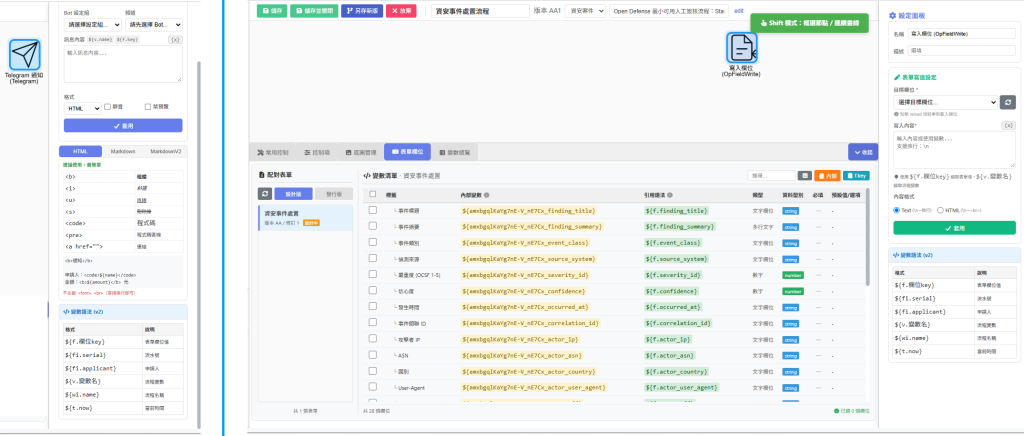Check the actor_ip row checkbox
Image resolution: width=1024 pixels, height=436 pixels.
372,339
